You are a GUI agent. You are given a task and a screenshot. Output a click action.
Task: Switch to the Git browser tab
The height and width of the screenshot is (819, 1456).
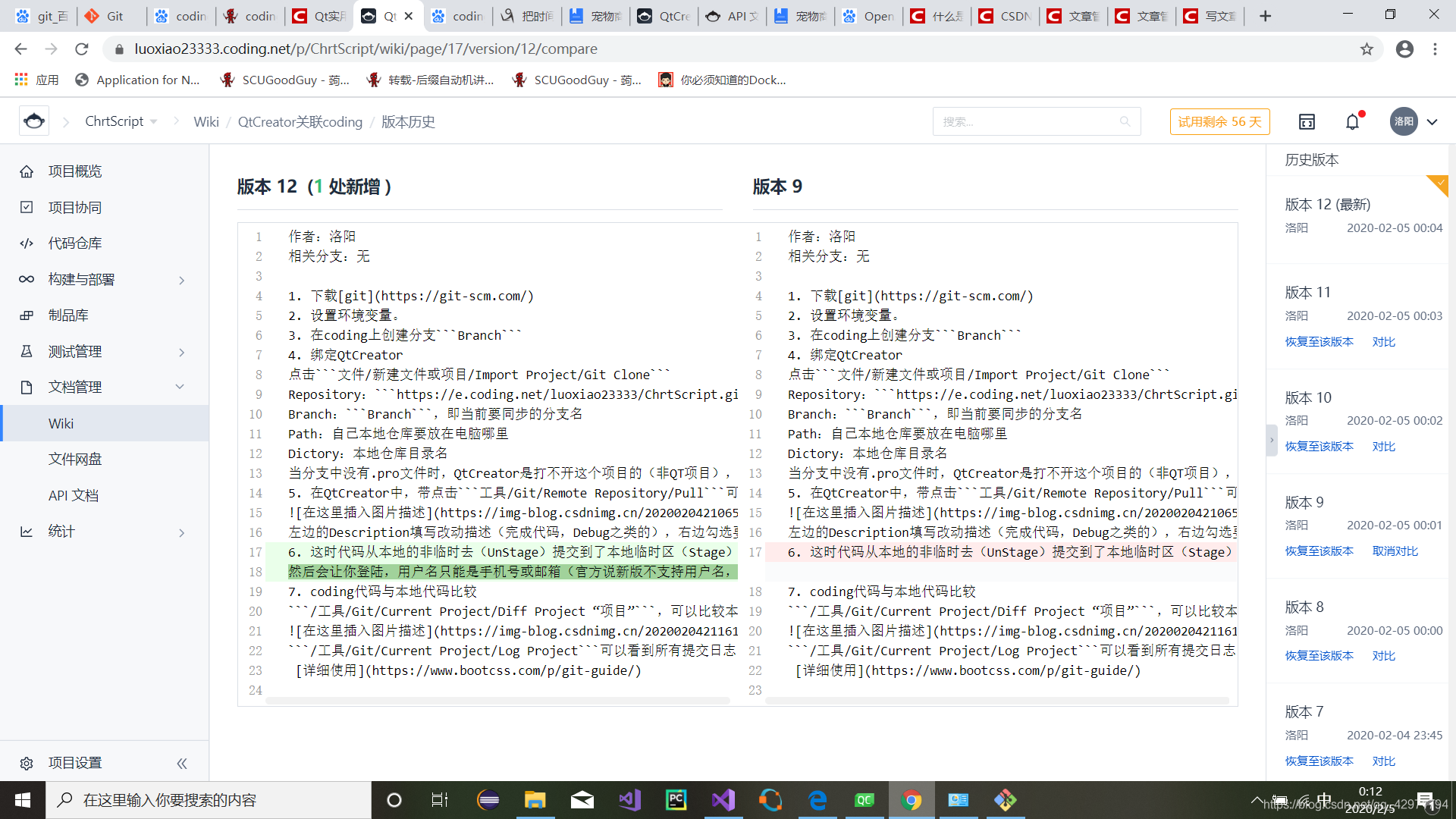point(111,16)
